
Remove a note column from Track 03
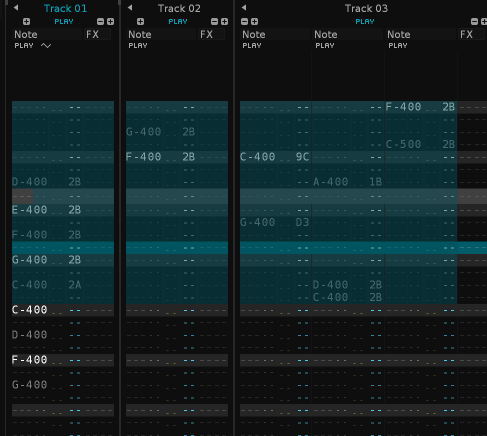tap(244, 22)
